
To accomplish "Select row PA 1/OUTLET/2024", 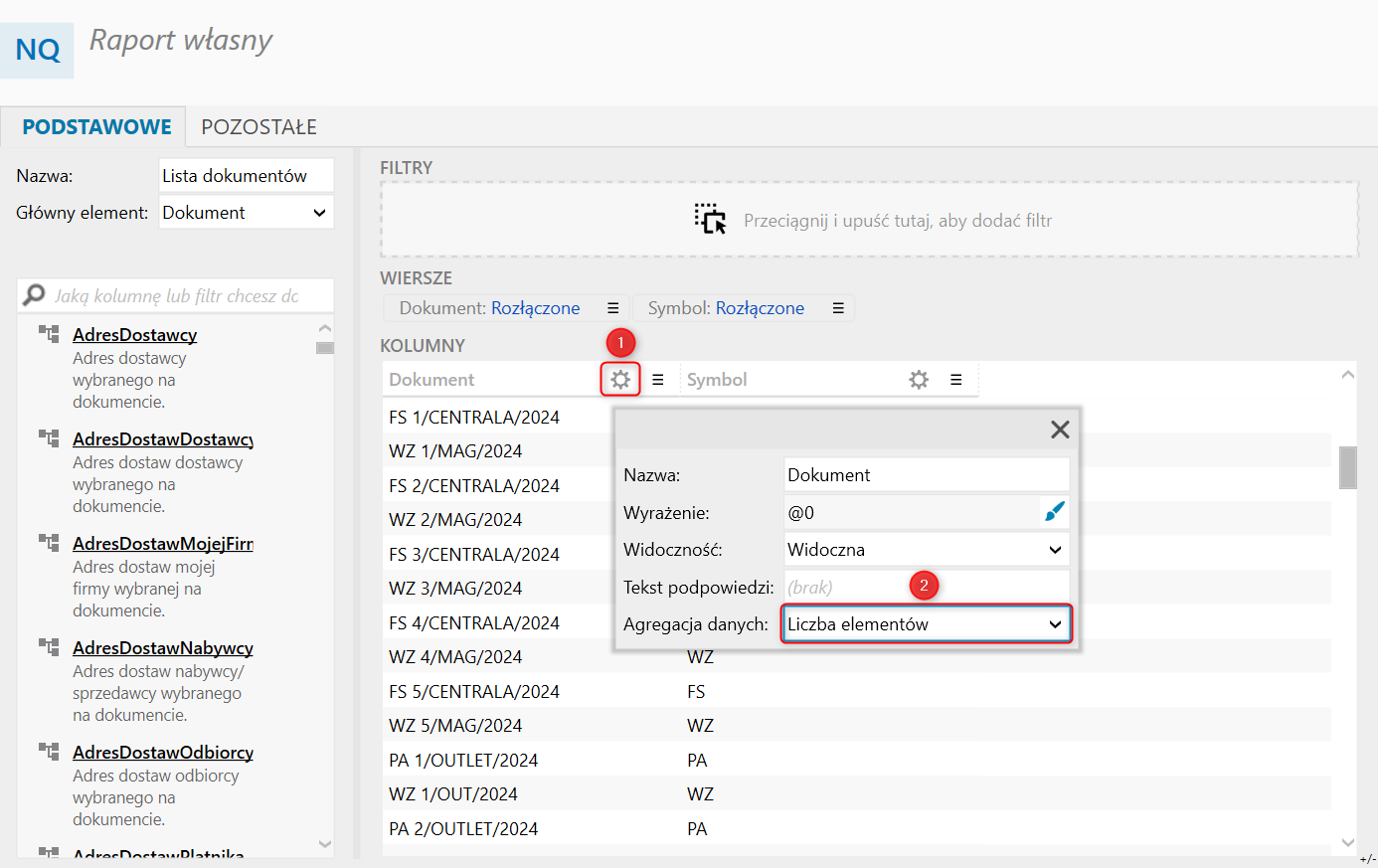I will 857,761.
